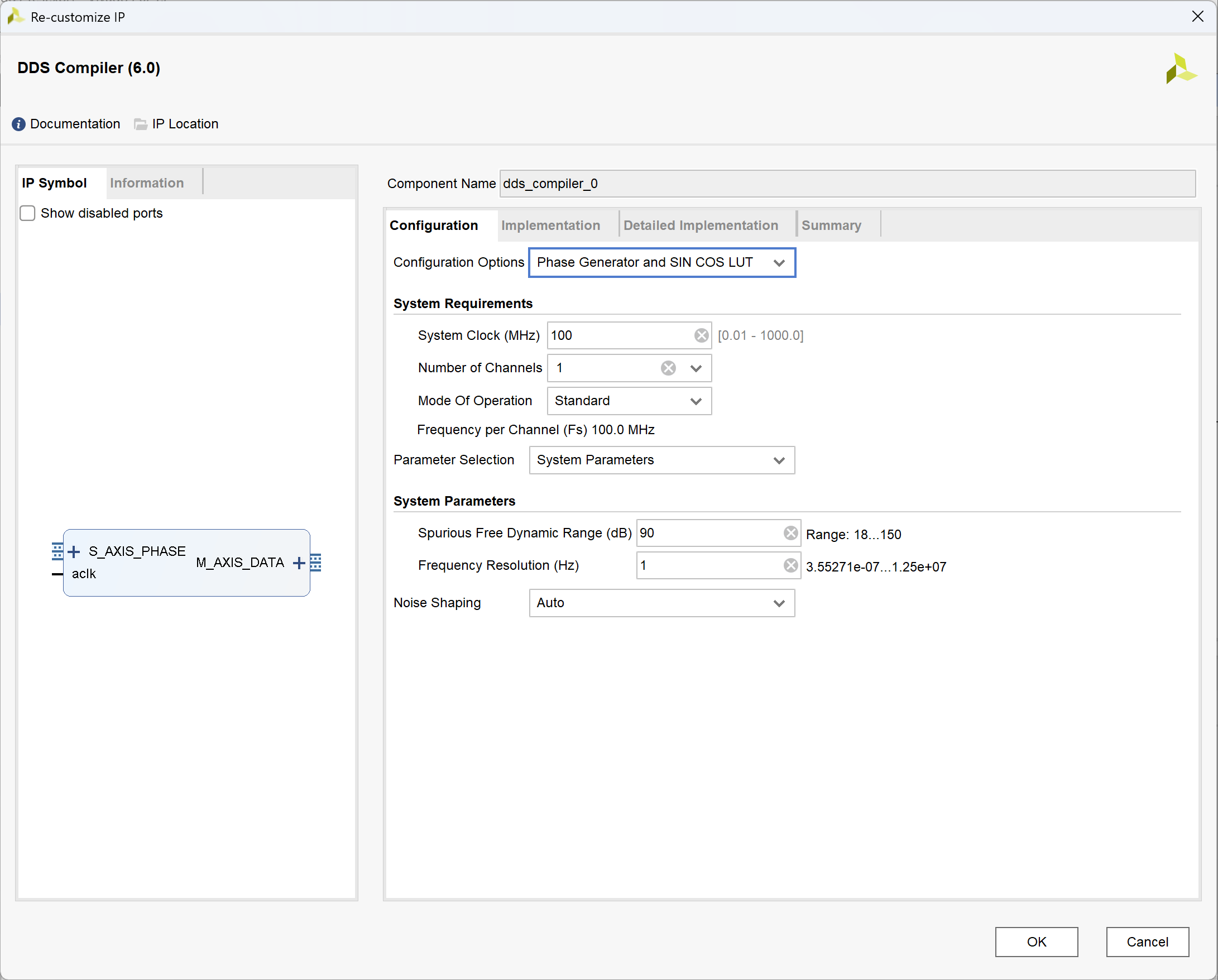Click the Vivado icon in title bar
The height and width of the screenshot is (980, 1218).
tap(16, 17)
